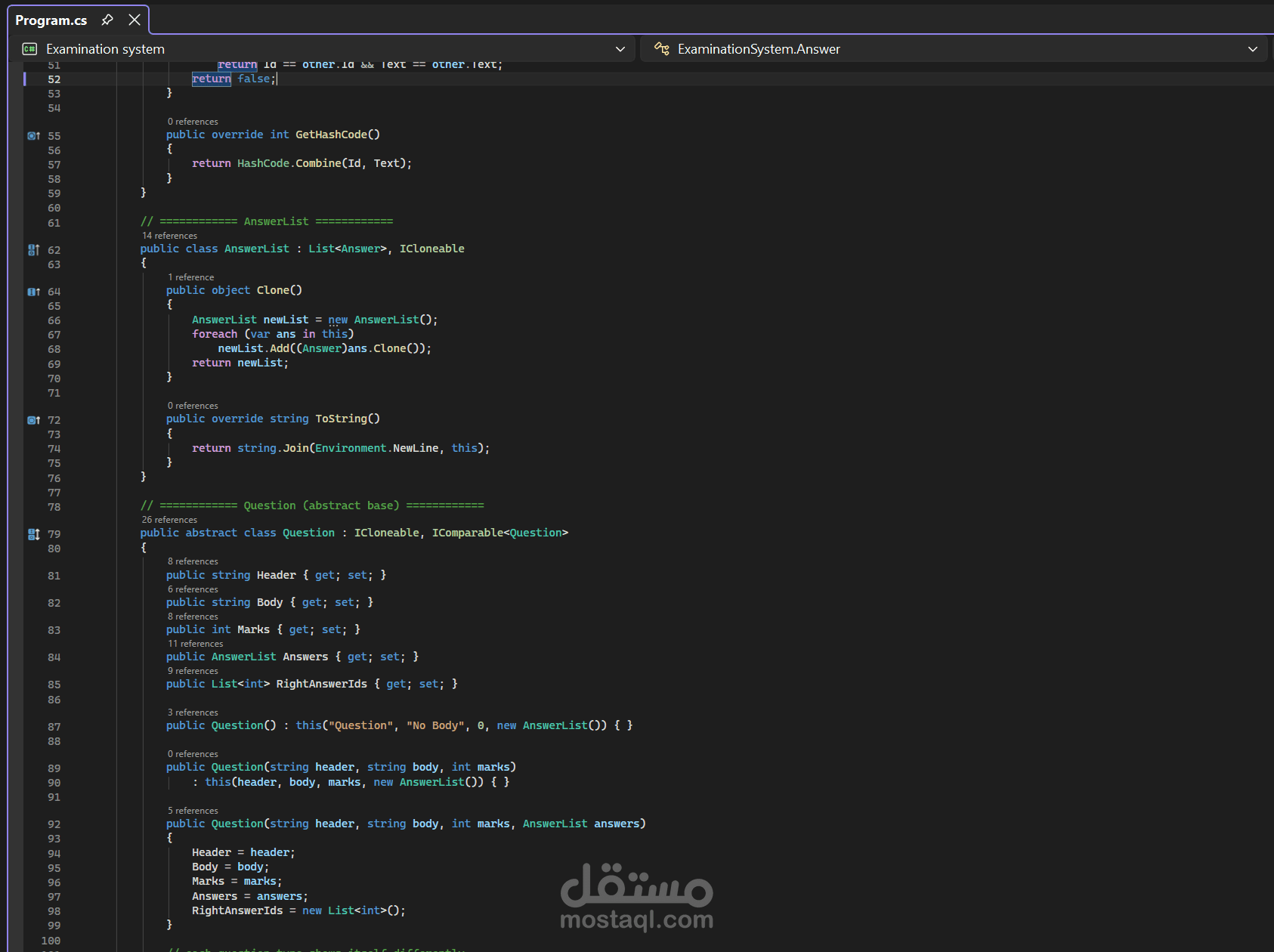Open the 1 reference lens above Clone

(x=190, y=277)
